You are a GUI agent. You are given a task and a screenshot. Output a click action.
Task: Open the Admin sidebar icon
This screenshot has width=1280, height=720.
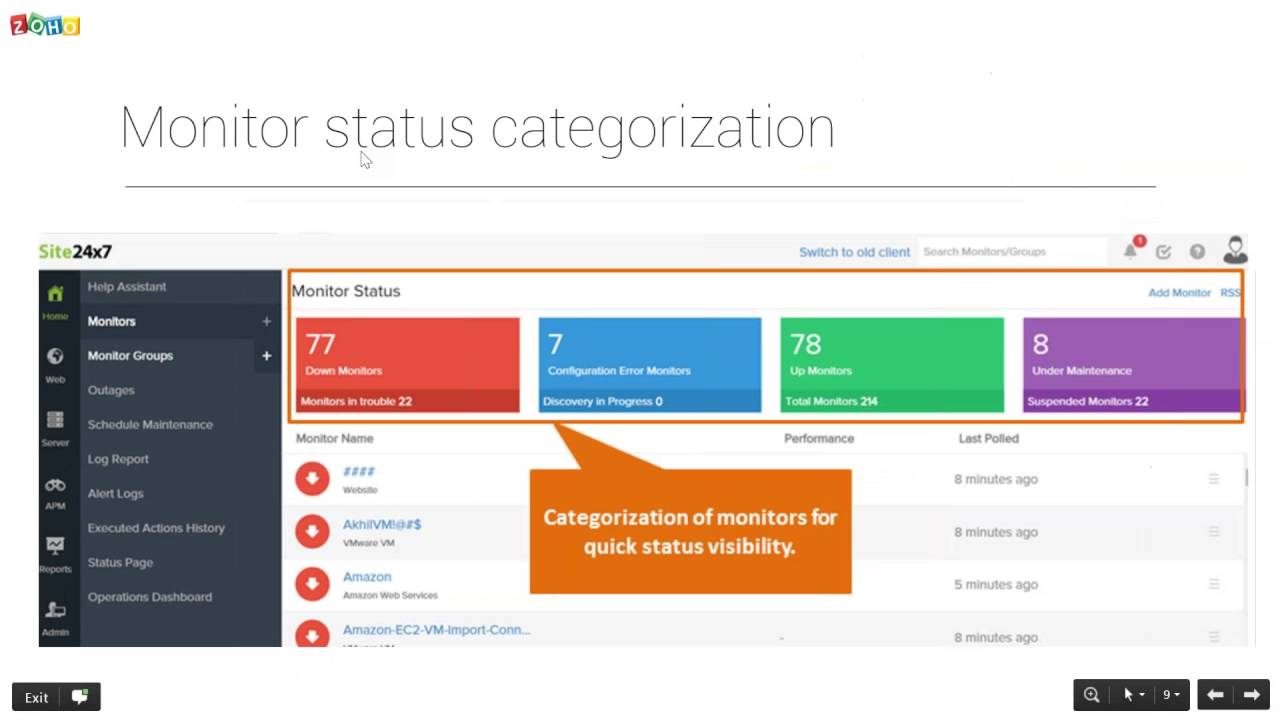(x=55, y=610)
